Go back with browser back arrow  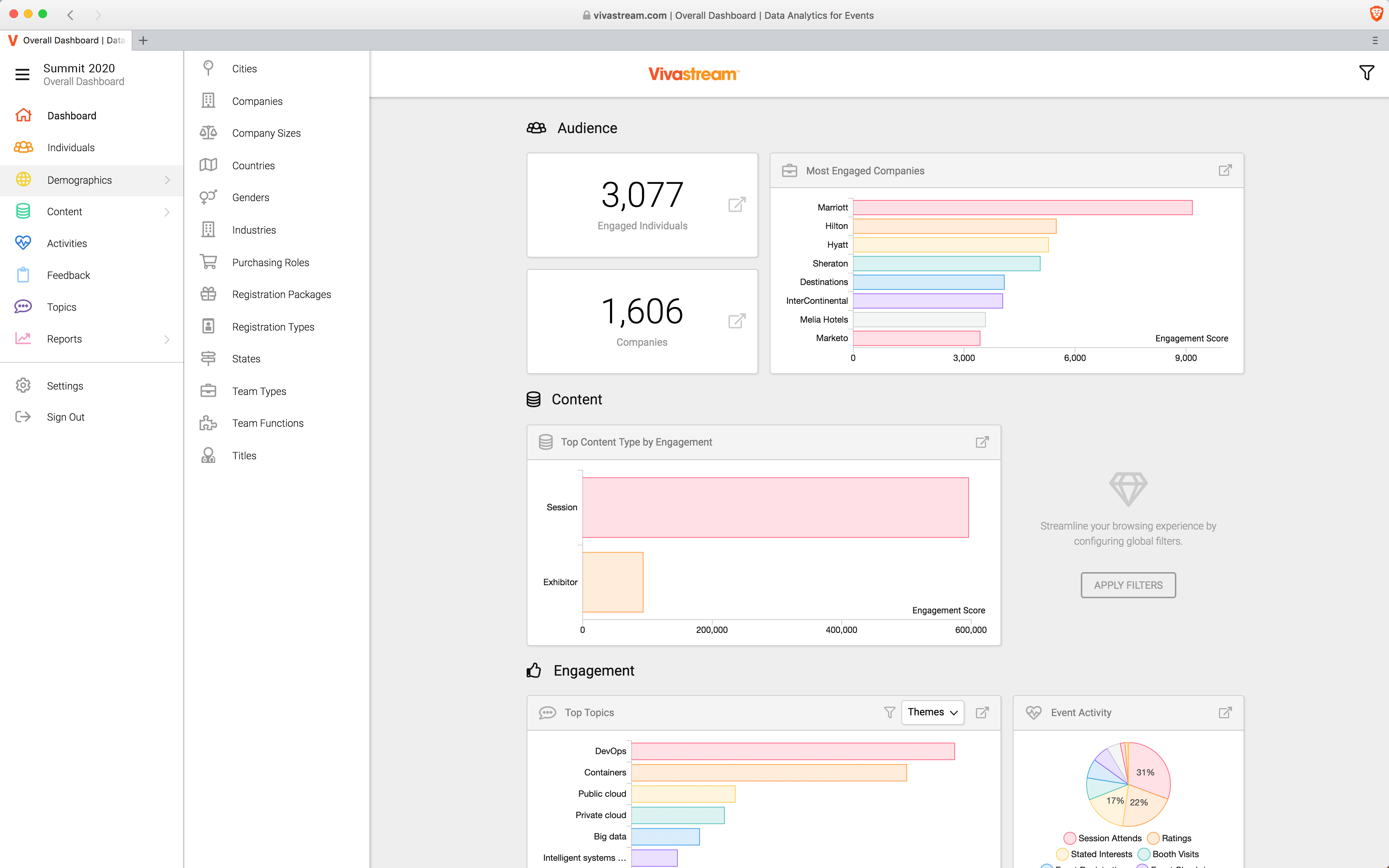(70, 15)
